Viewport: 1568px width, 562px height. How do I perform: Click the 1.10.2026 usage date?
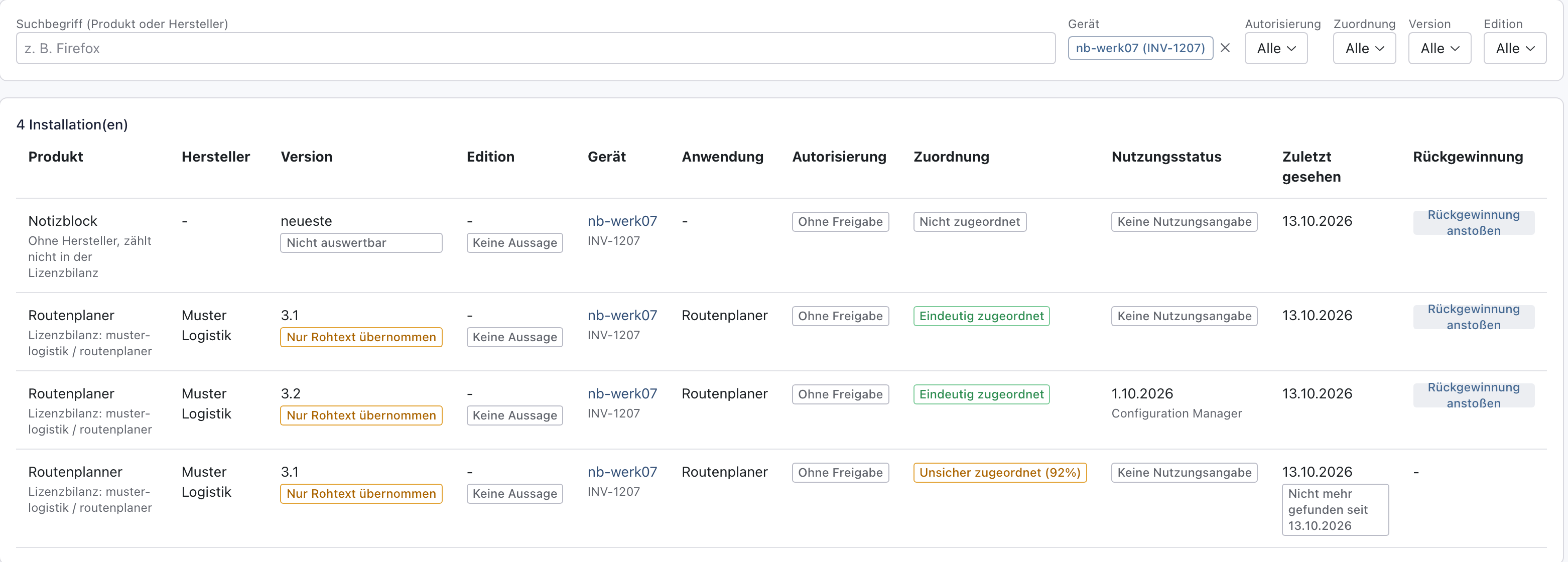pos(1142,393)
